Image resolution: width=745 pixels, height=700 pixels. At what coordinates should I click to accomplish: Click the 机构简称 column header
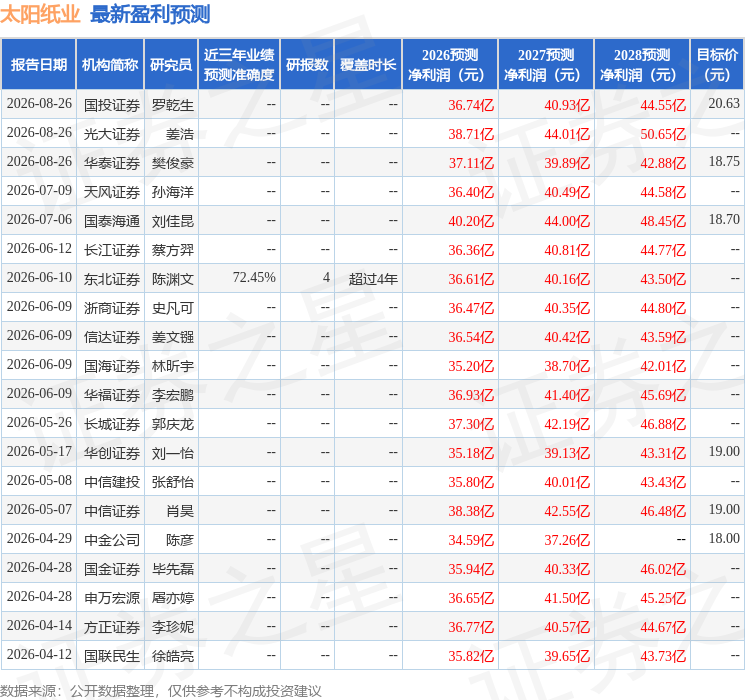(x=110, y=65)
